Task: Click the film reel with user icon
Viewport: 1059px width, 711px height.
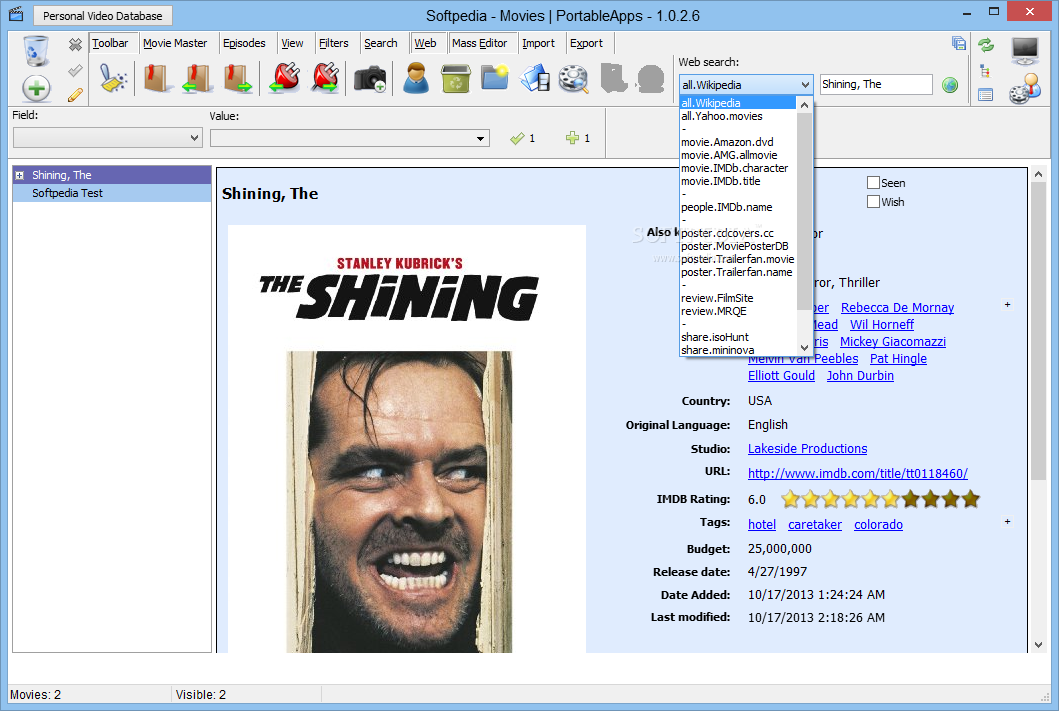Action: point(1025,89)
